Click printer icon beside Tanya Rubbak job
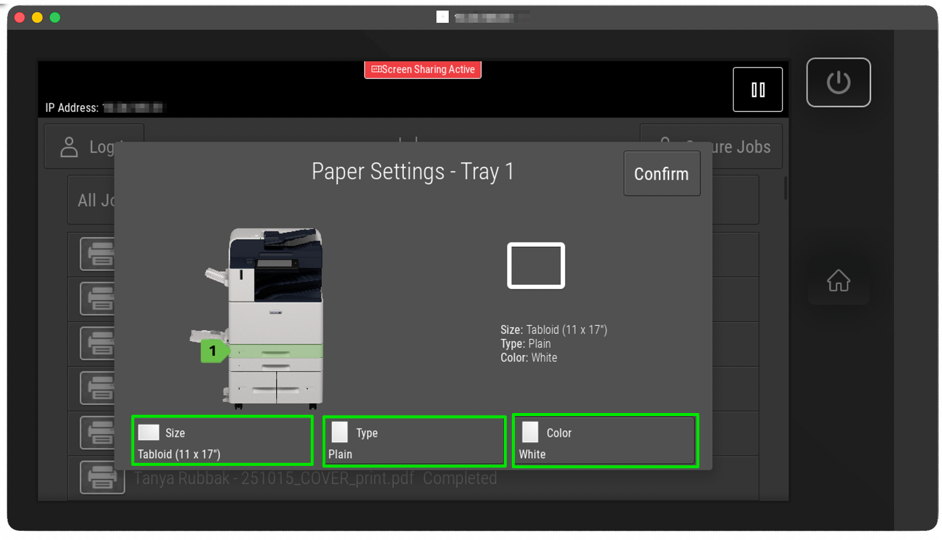Viewport: 942px width, 540px height. (102, 478)
